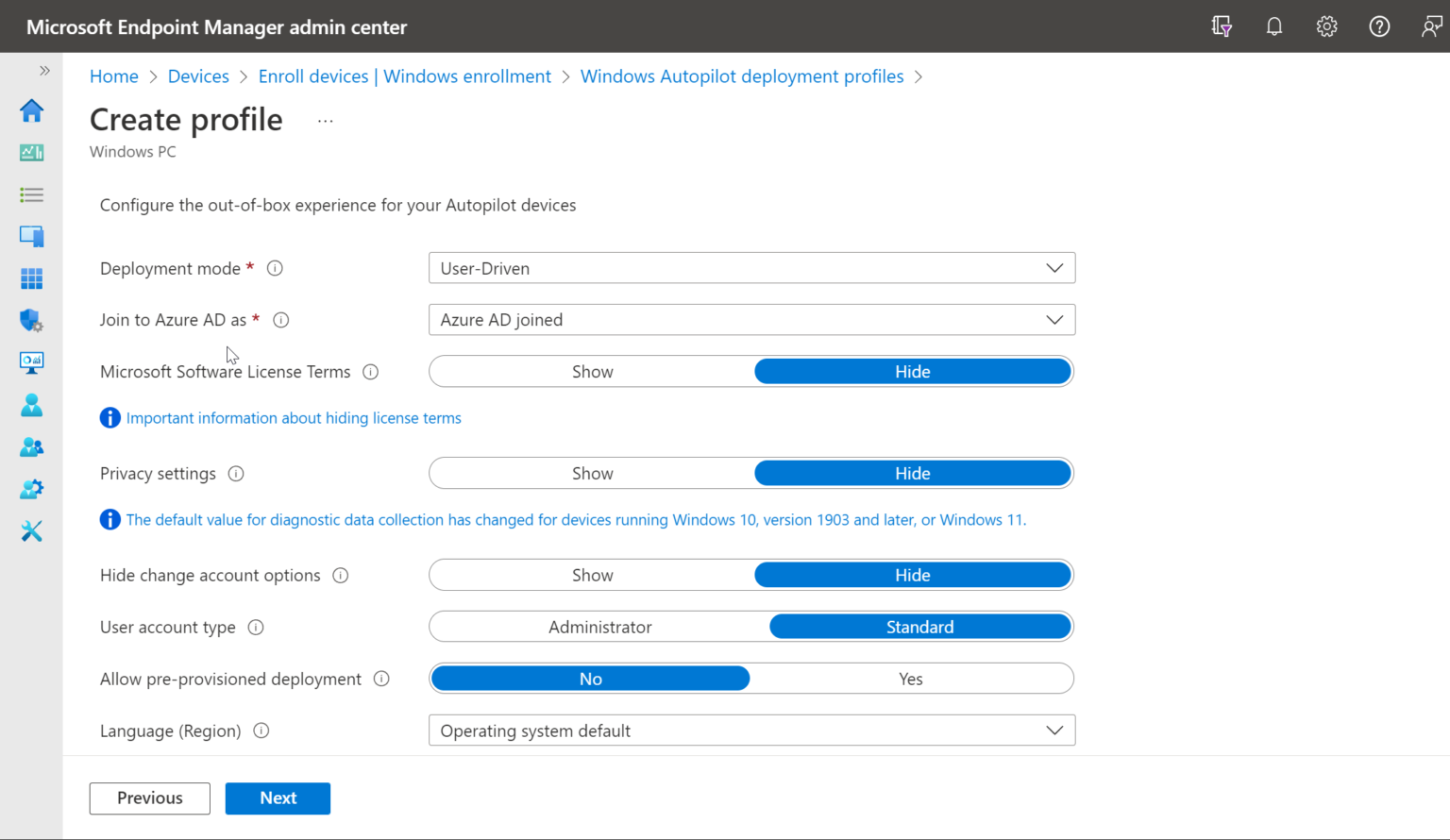This screenshot has height=840, width=1450.
Task: Select the Home icon in the sidebar
Action: [31, 110]
